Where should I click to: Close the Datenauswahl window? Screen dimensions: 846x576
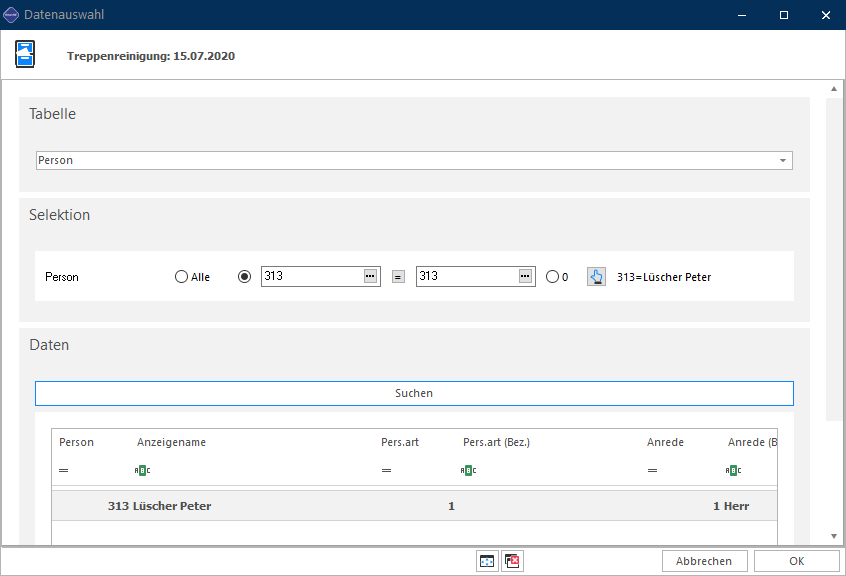[825, 15]
